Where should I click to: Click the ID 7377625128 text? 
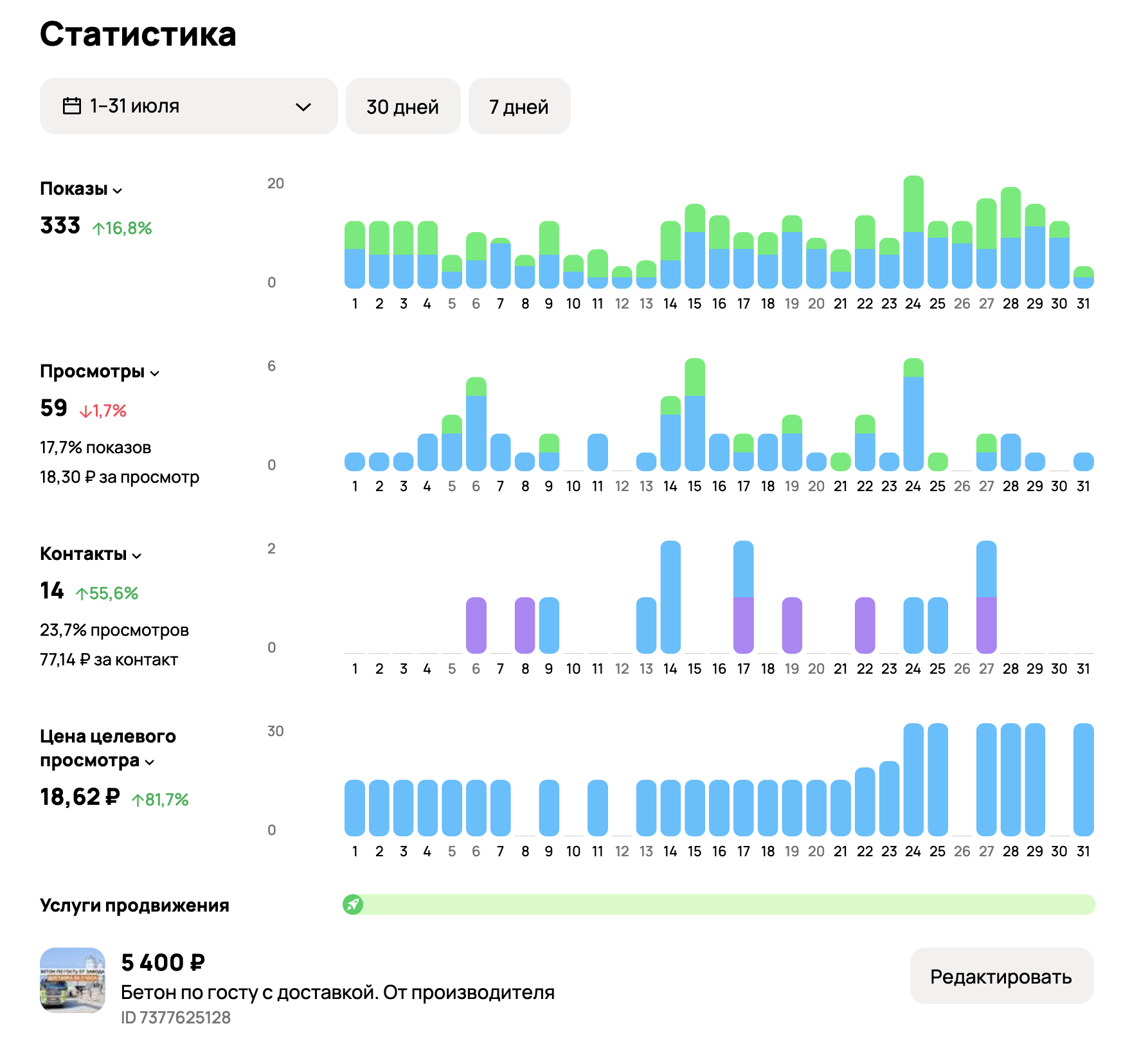pos(176,1018)
